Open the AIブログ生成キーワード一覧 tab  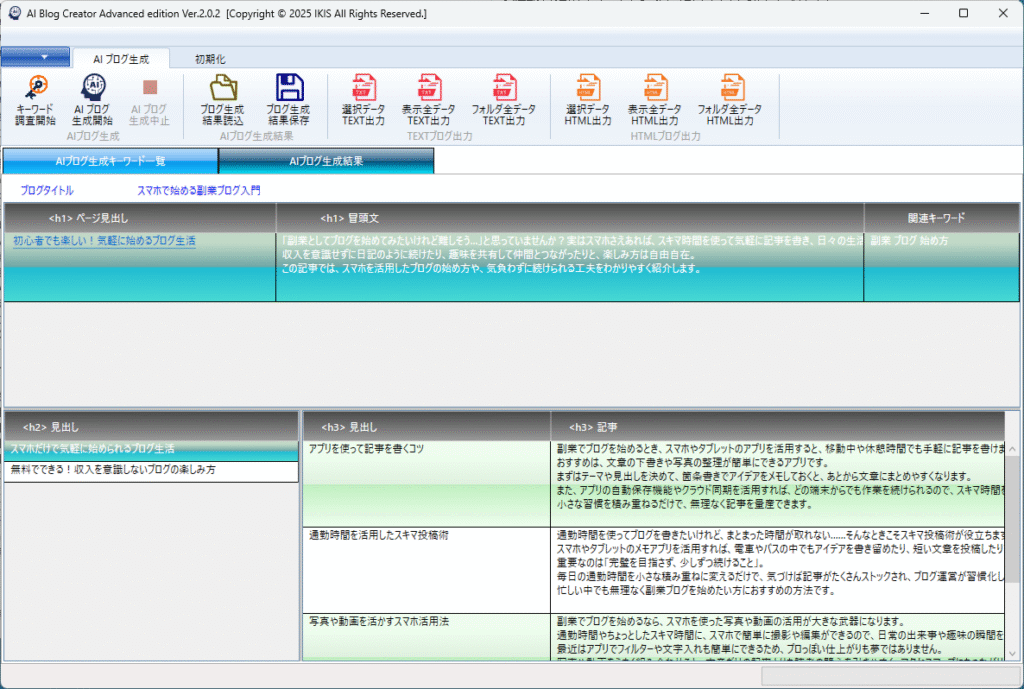110,161
